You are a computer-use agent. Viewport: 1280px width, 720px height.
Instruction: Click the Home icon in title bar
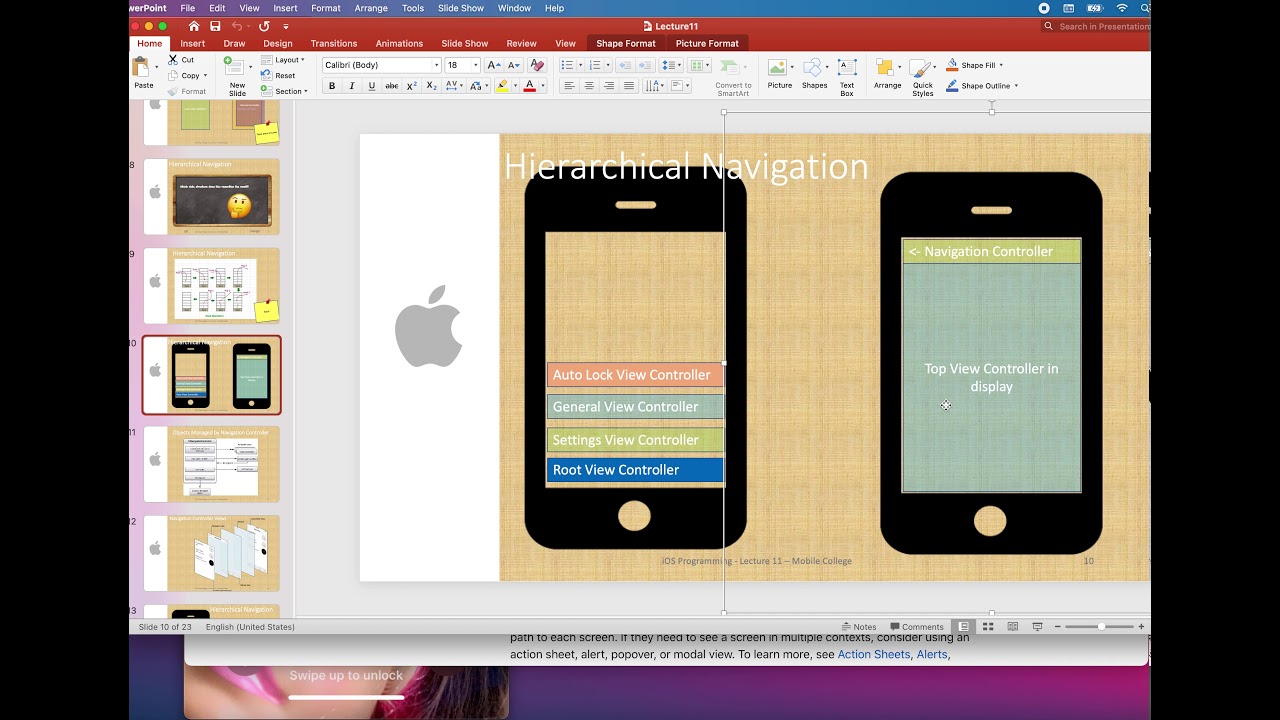[x=194, y=26]
